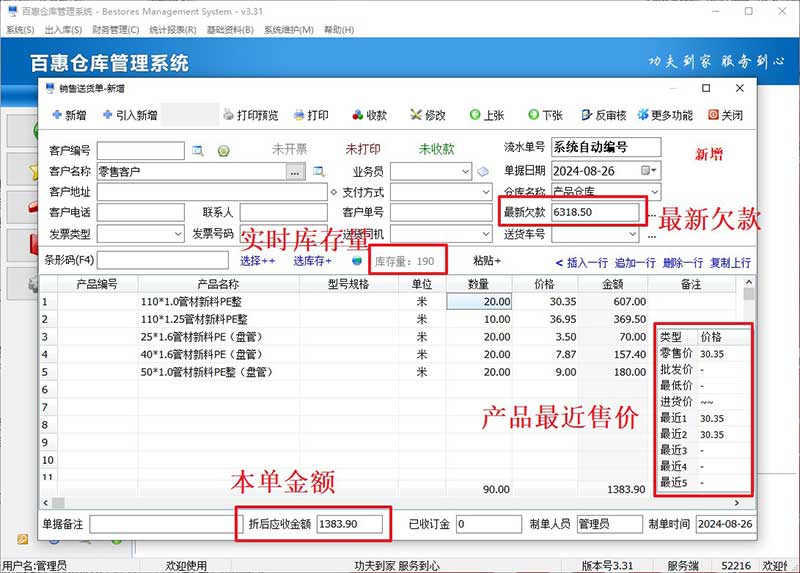Screen dimensions: 800x573
Task: Click the 粘贴+ button
Action: pos(487,261)
